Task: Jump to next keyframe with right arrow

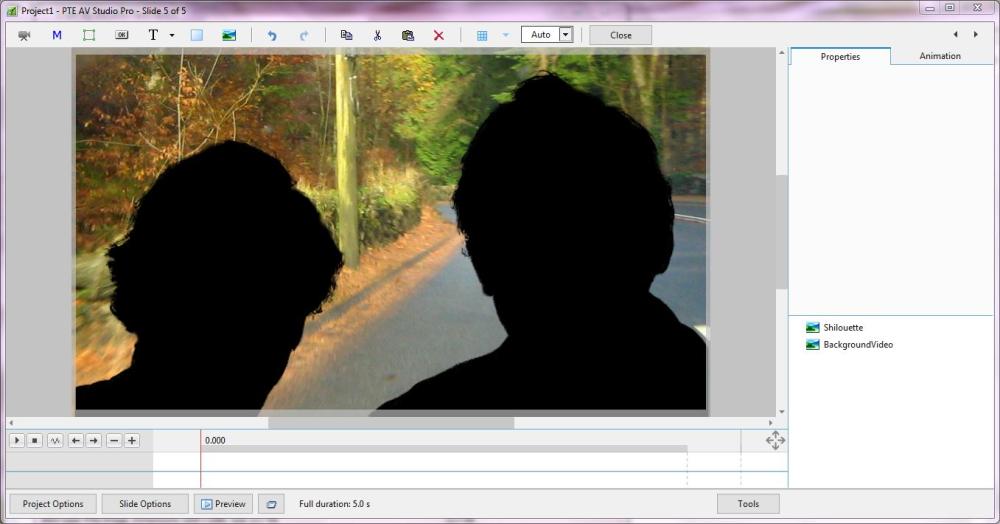Action: pos(94,440)
